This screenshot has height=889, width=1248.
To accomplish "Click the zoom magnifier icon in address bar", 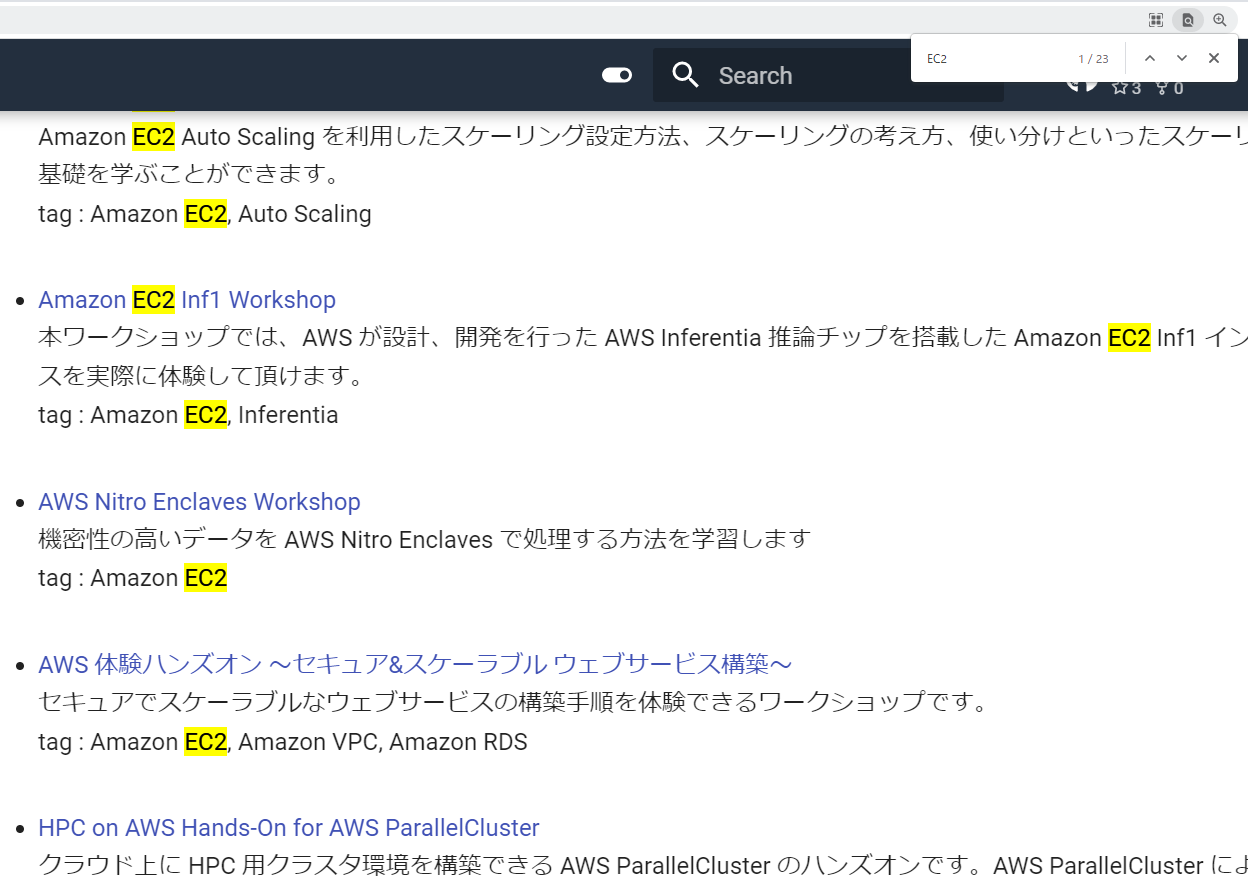I will point(1220,20).
